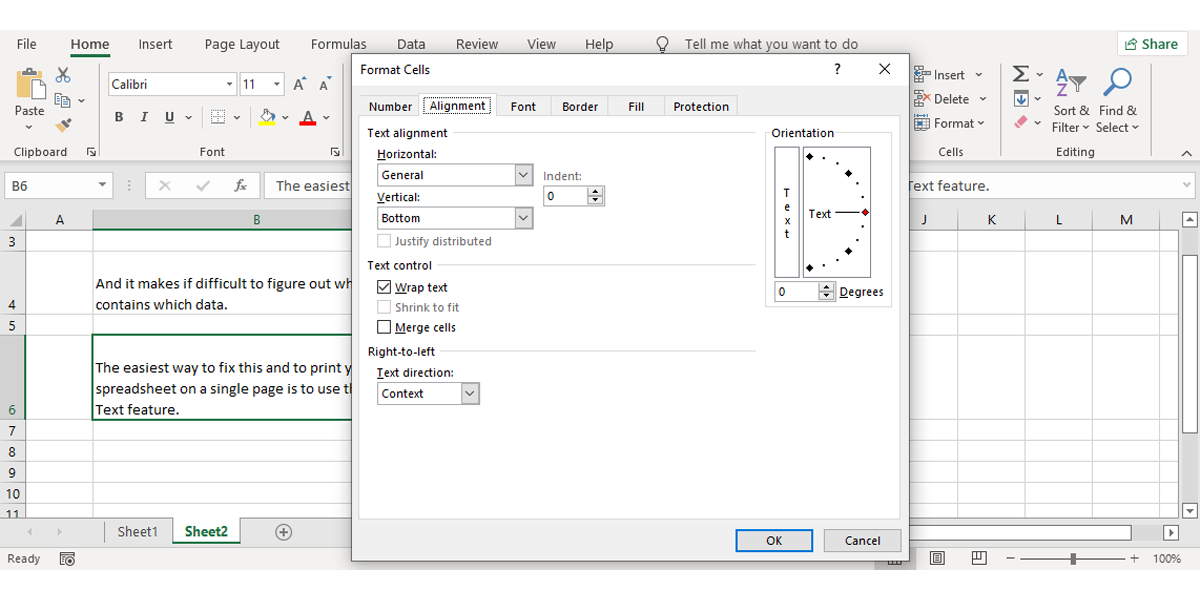The height and width of the screenshot is (600, 1200).
Task: Open the Horizontal alignment dropdown
Action: 524,175
